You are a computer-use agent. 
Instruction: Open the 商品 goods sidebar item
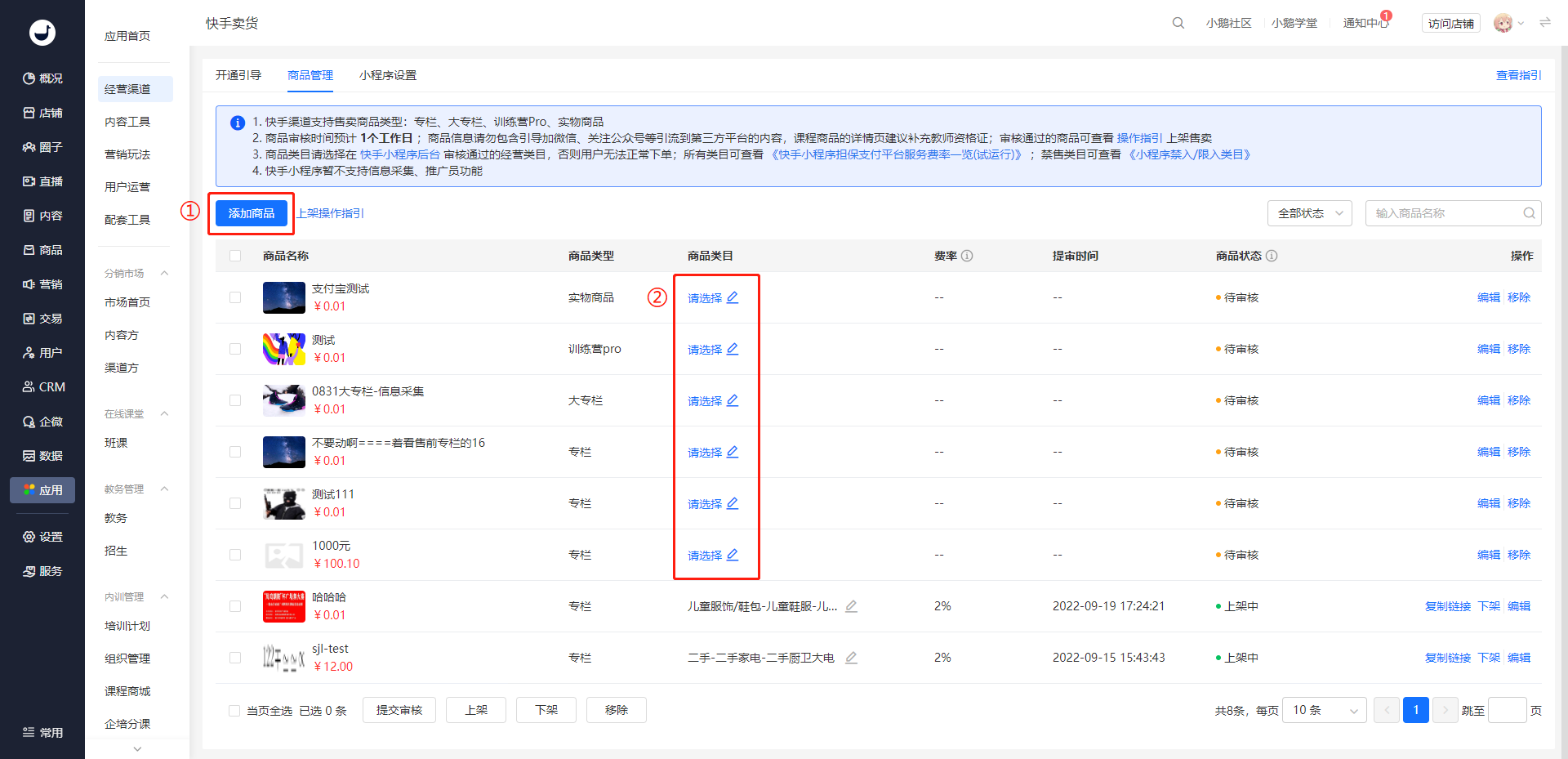tap(42, 250)
